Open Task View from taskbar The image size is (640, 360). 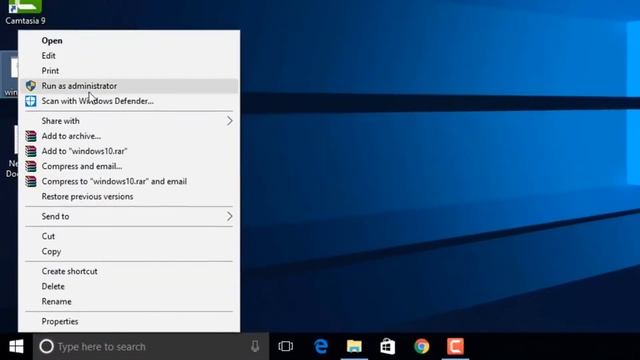[x=286, y=347]
